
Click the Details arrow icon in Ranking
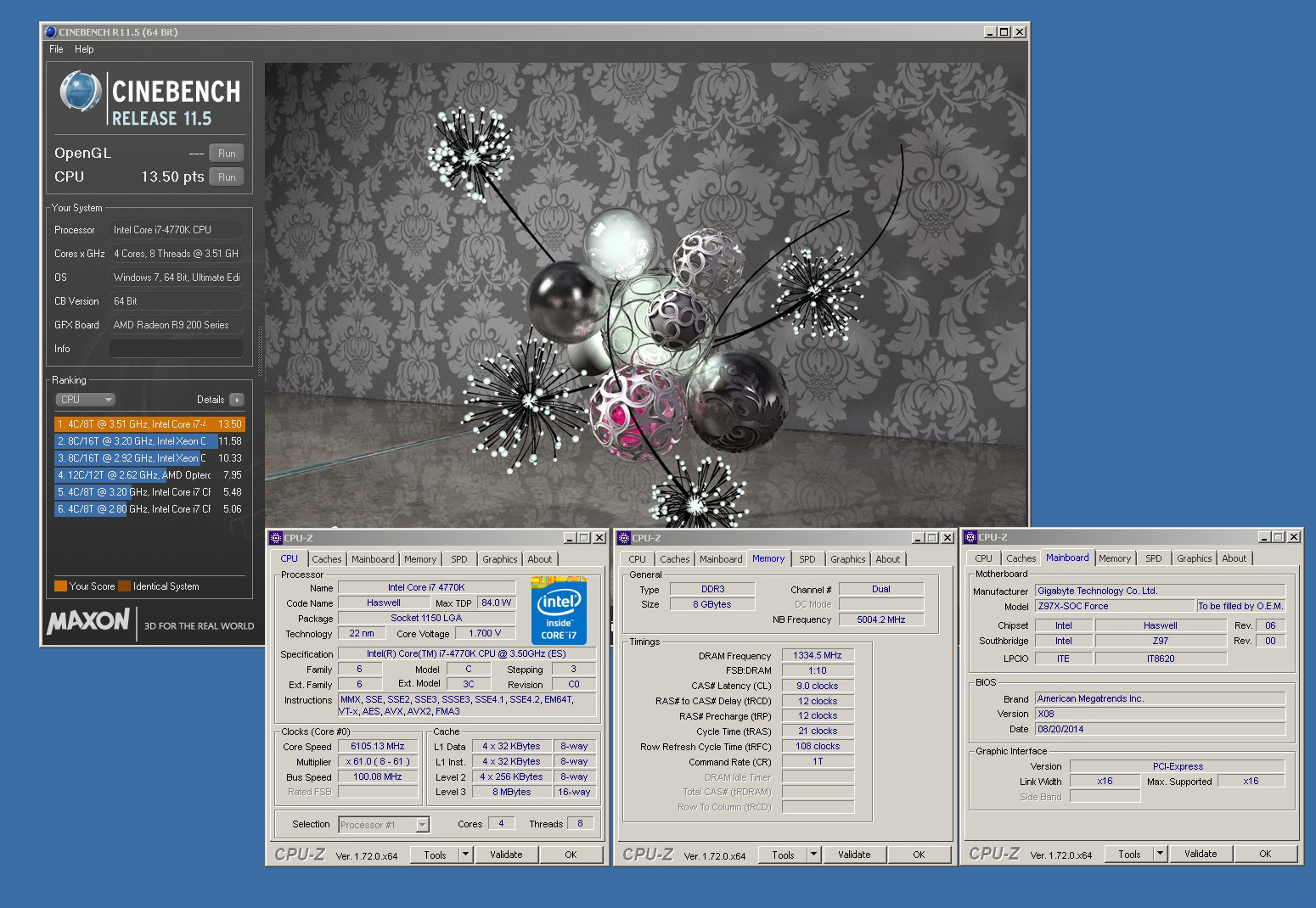coord(237,400)
